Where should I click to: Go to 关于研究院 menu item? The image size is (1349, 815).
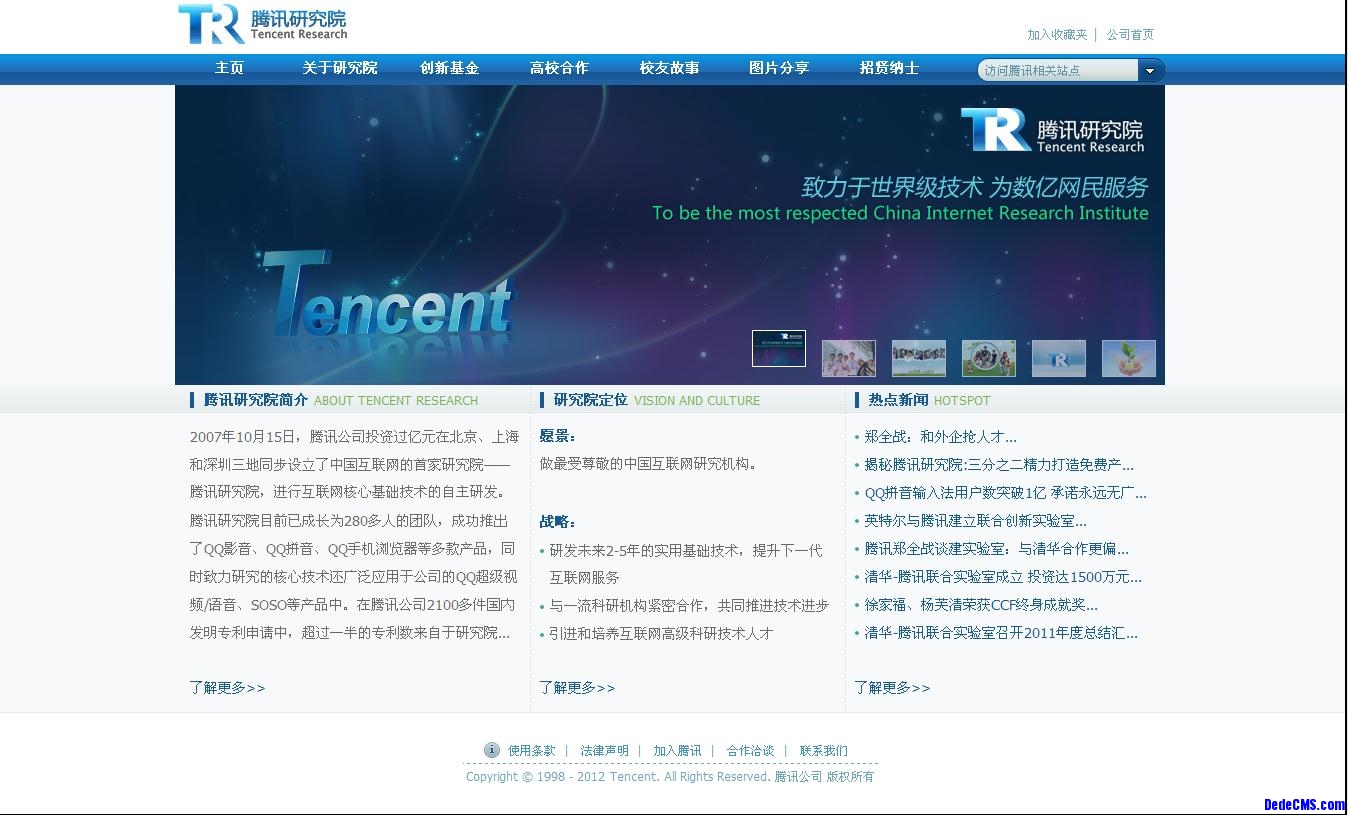click(x=340, y=68)
